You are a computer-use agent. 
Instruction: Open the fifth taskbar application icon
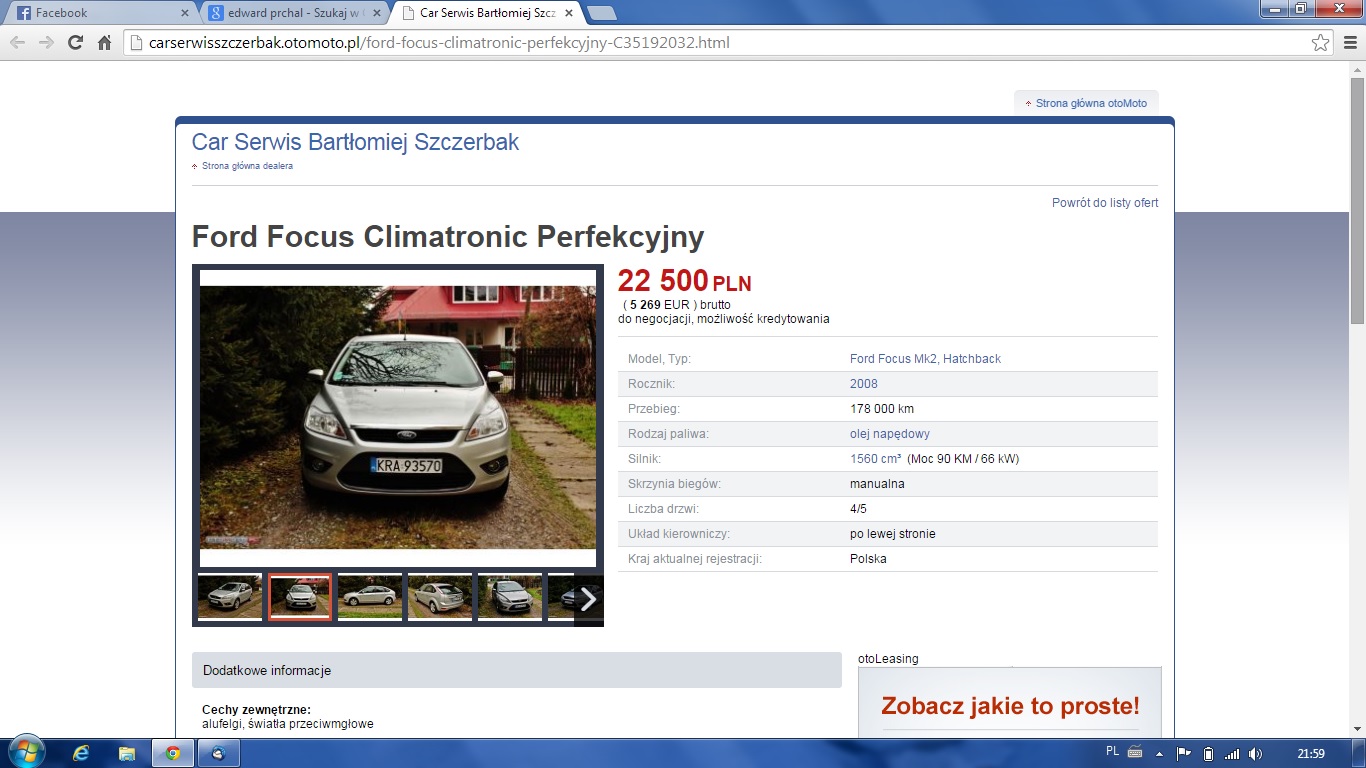[219, 753]
